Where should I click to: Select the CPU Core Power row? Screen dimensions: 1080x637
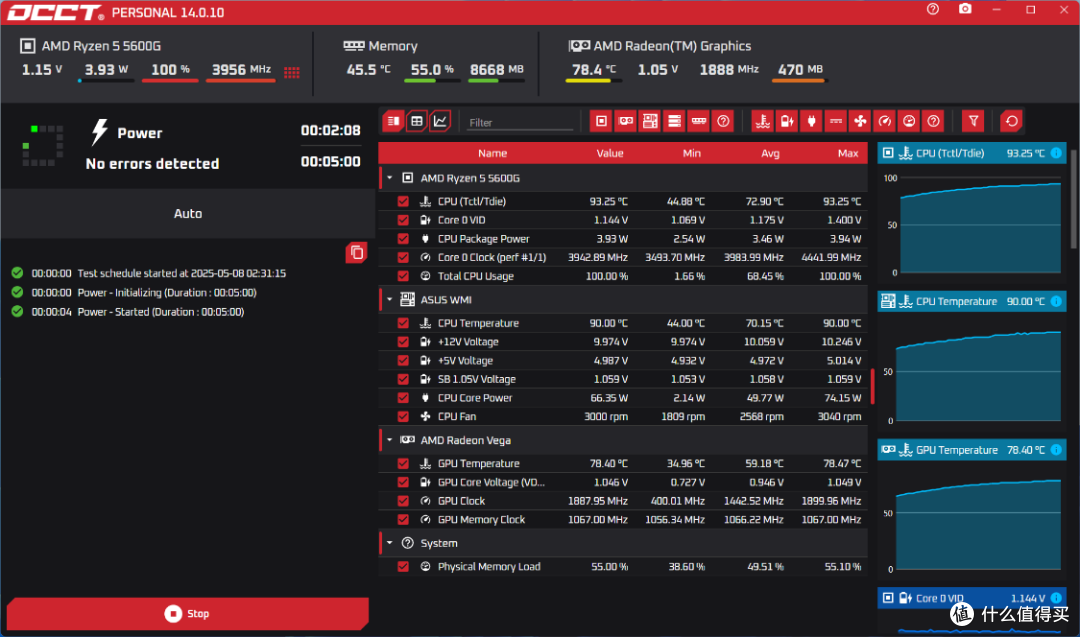[x=623, y=397]
